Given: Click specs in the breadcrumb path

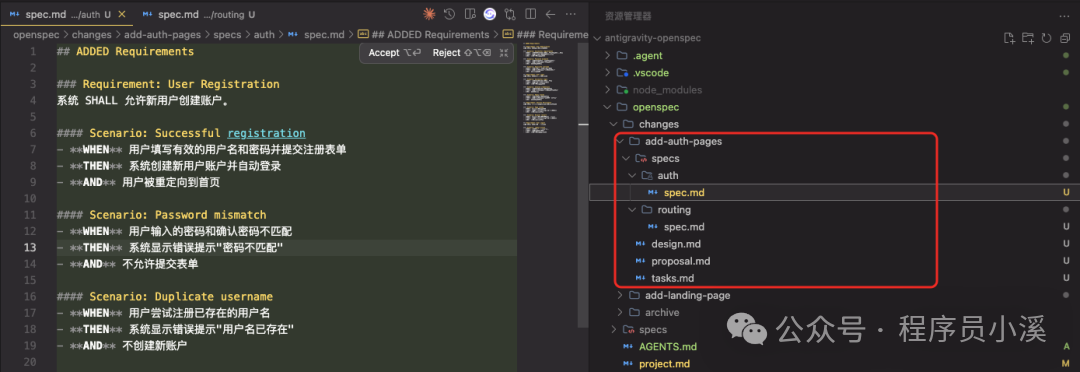Looking at the screenshot, I should pyautogui.click(x=227, y=34).
